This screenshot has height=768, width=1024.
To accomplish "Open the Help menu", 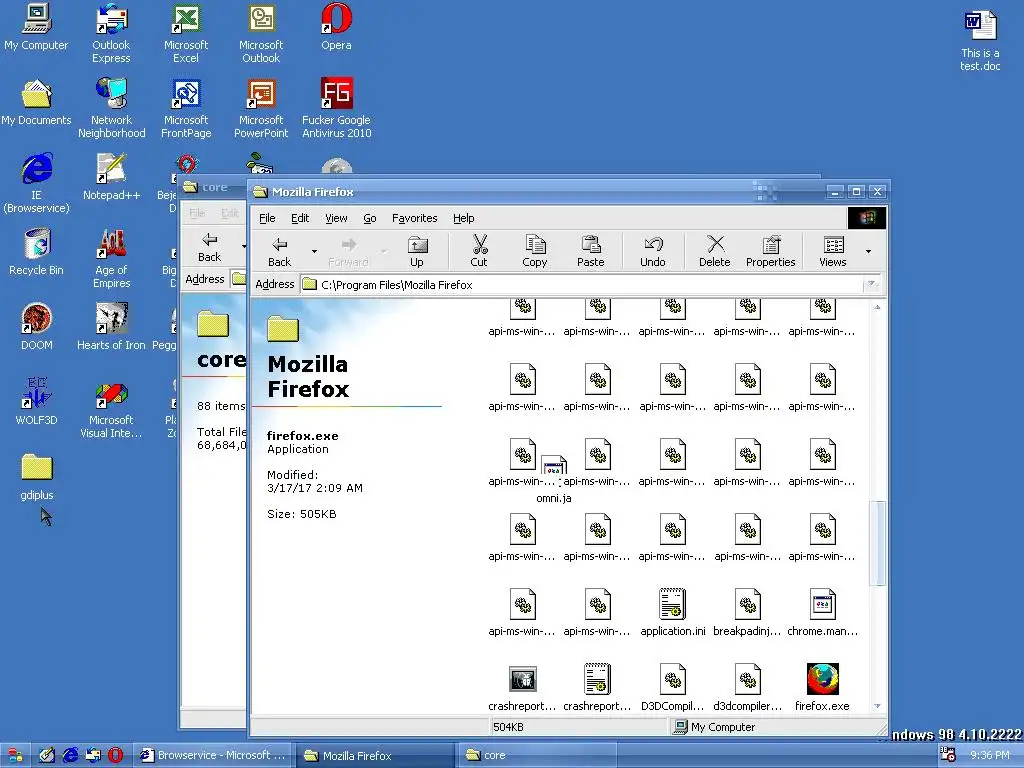I will (464, 218).
